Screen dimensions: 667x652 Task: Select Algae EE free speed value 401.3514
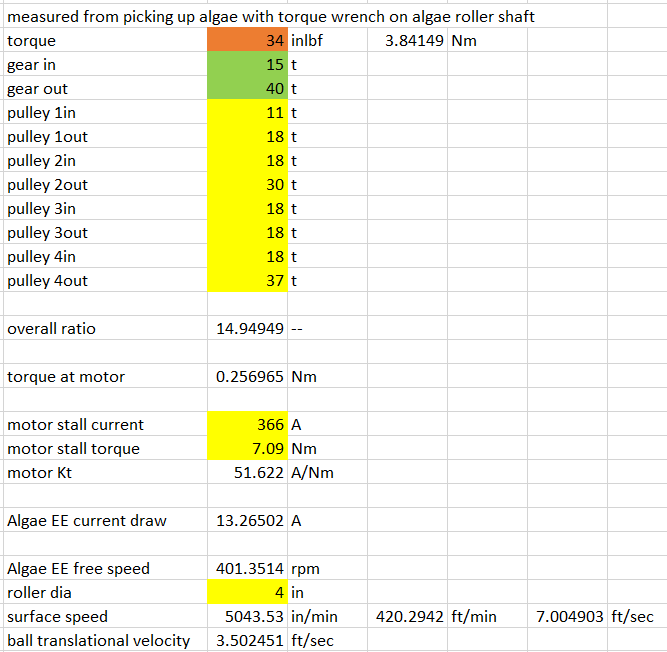click(x=248, y=569)
